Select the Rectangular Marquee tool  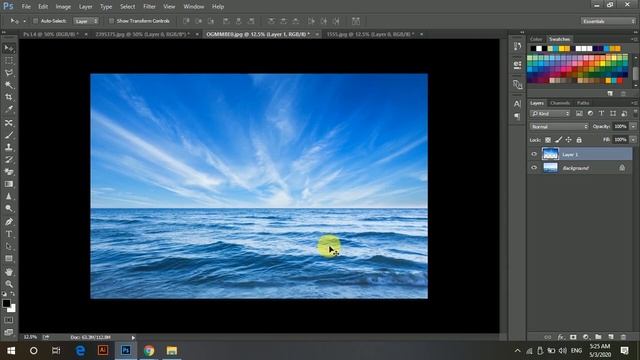click(x=9, y=60)
